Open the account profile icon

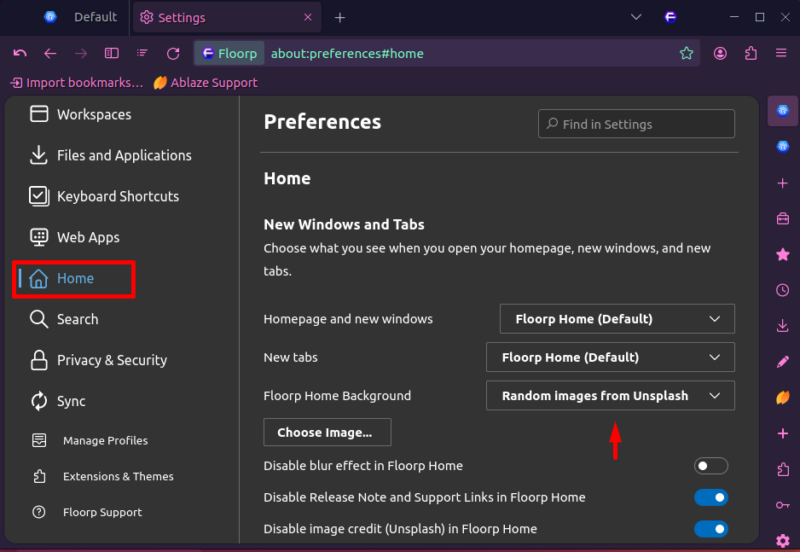click(x=720, y=53)
